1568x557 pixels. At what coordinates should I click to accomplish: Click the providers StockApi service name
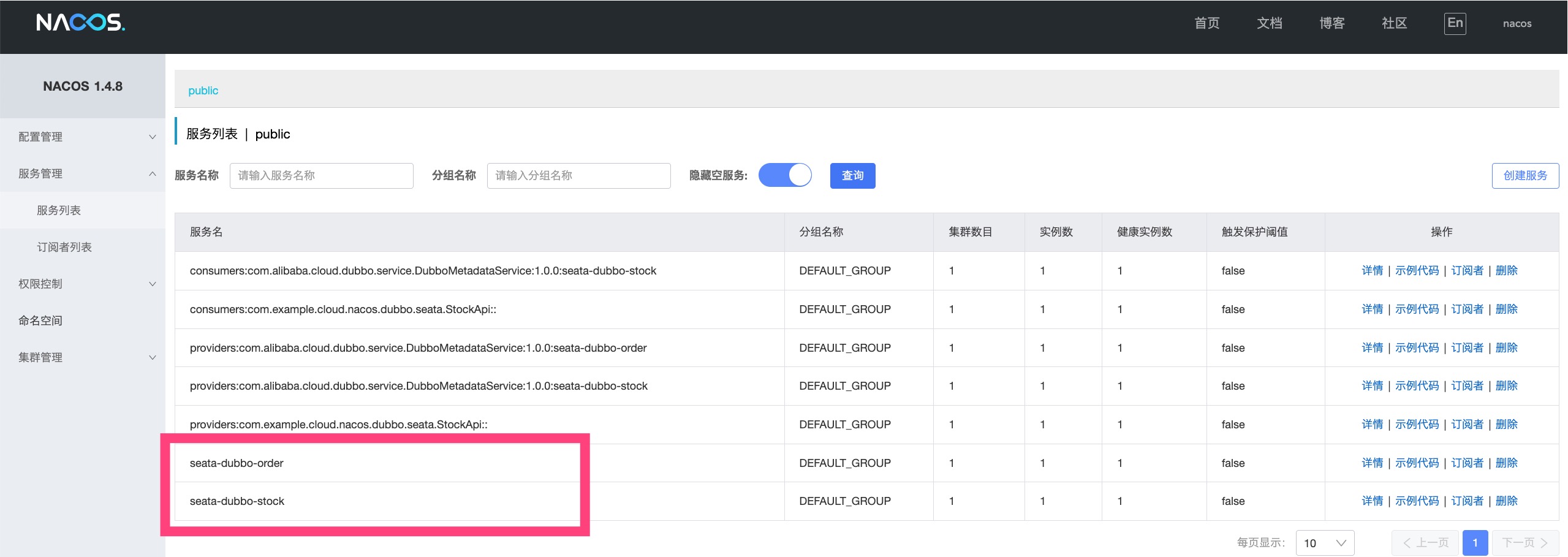(x=338, y=424)
